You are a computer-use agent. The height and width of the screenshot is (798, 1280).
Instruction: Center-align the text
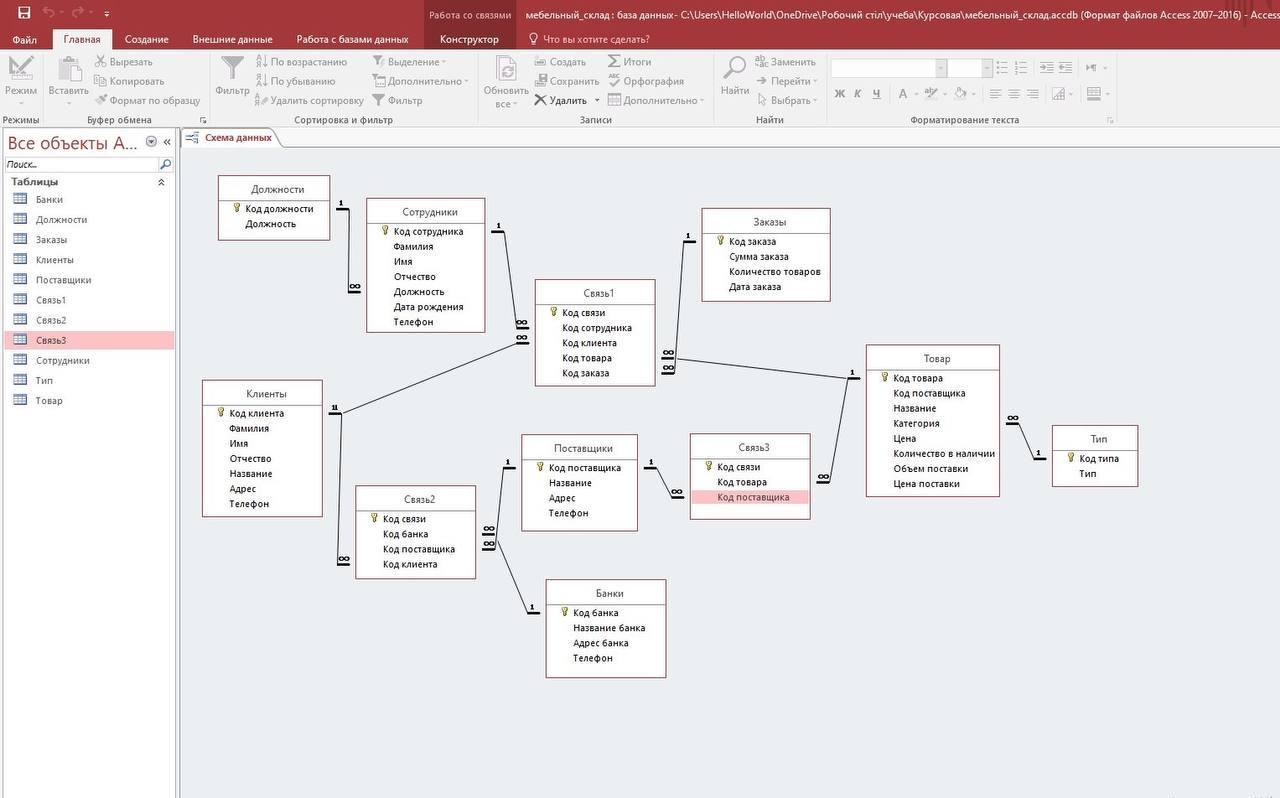pyautogui.click(x=1014, y=94)
